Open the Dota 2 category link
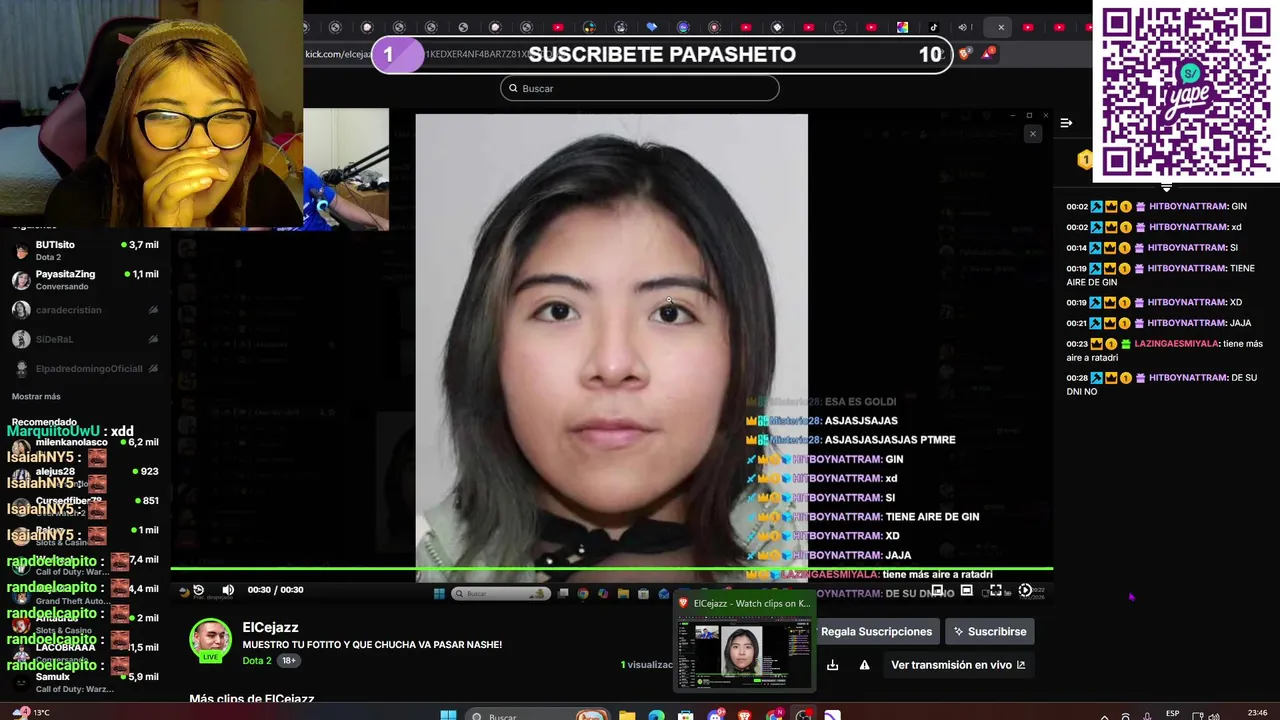 click(x=257, y=661)
